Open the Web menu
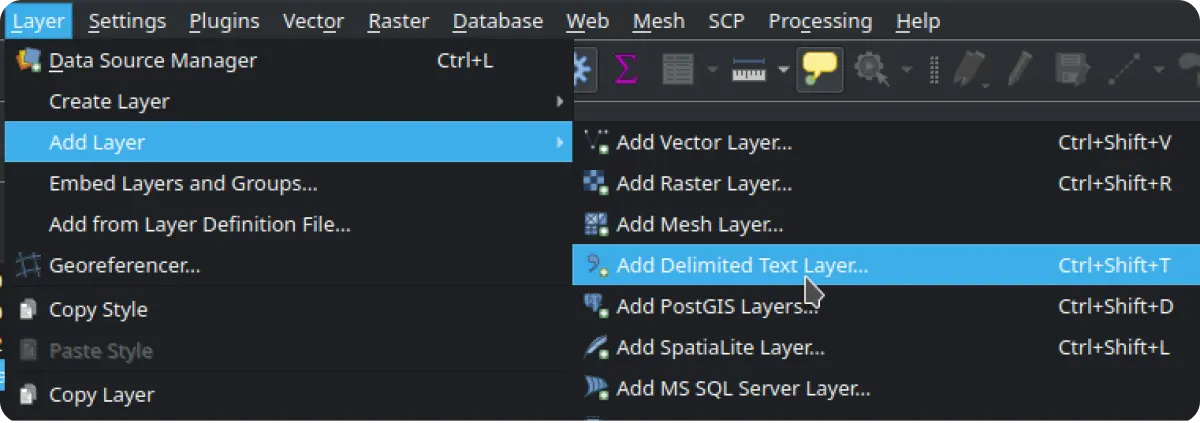Screen dimensions: 1200x423 coord(588,20)
